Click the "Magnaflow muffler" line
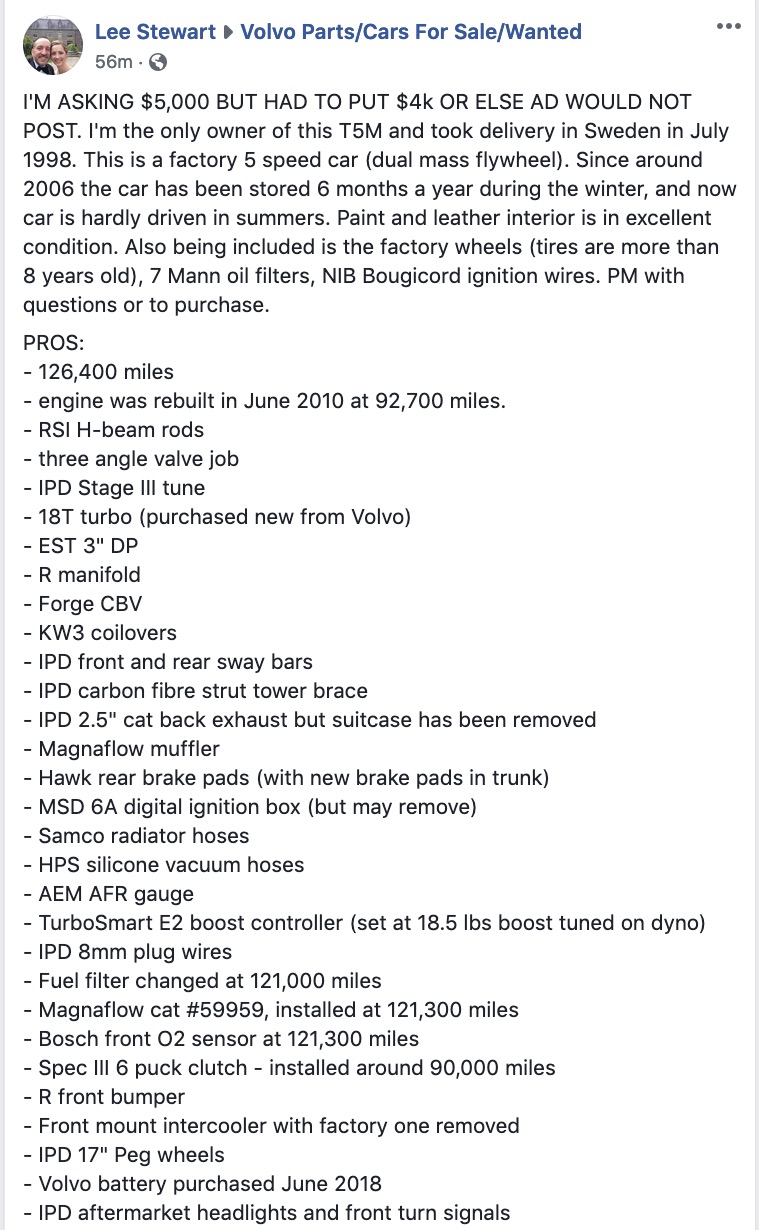Viewport: 759px width, 1230px height. point(120,749)
